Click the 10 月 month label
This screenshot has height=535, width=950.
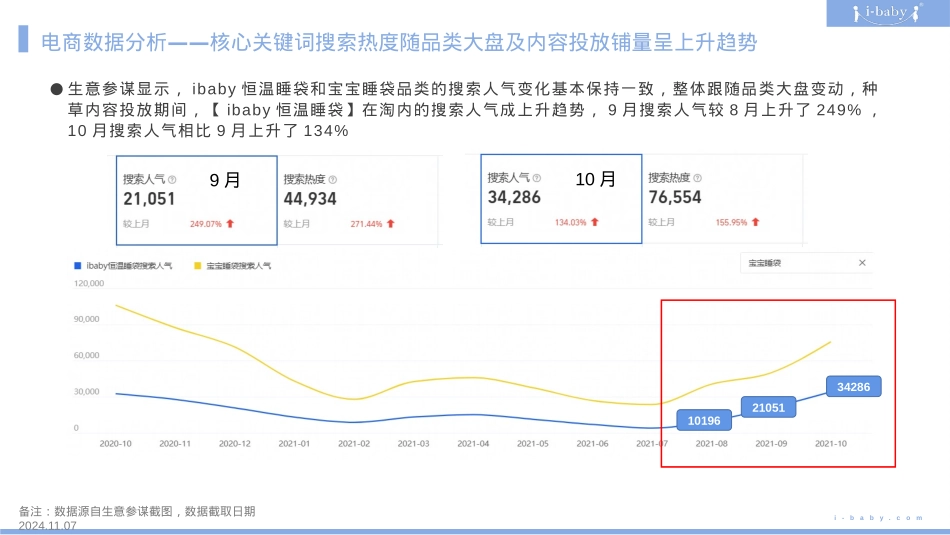click(x=596, y=179)
